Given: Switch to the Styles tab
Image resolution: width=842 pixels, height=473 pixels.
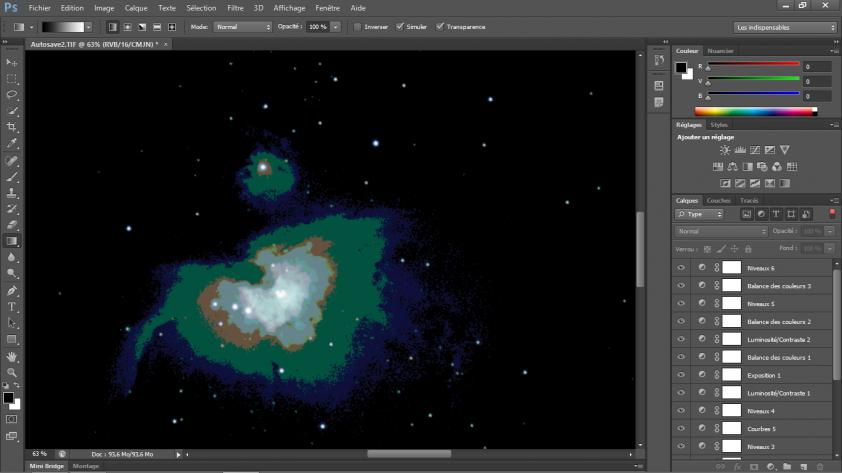Looking at the screenshot, I should [718, 125].
